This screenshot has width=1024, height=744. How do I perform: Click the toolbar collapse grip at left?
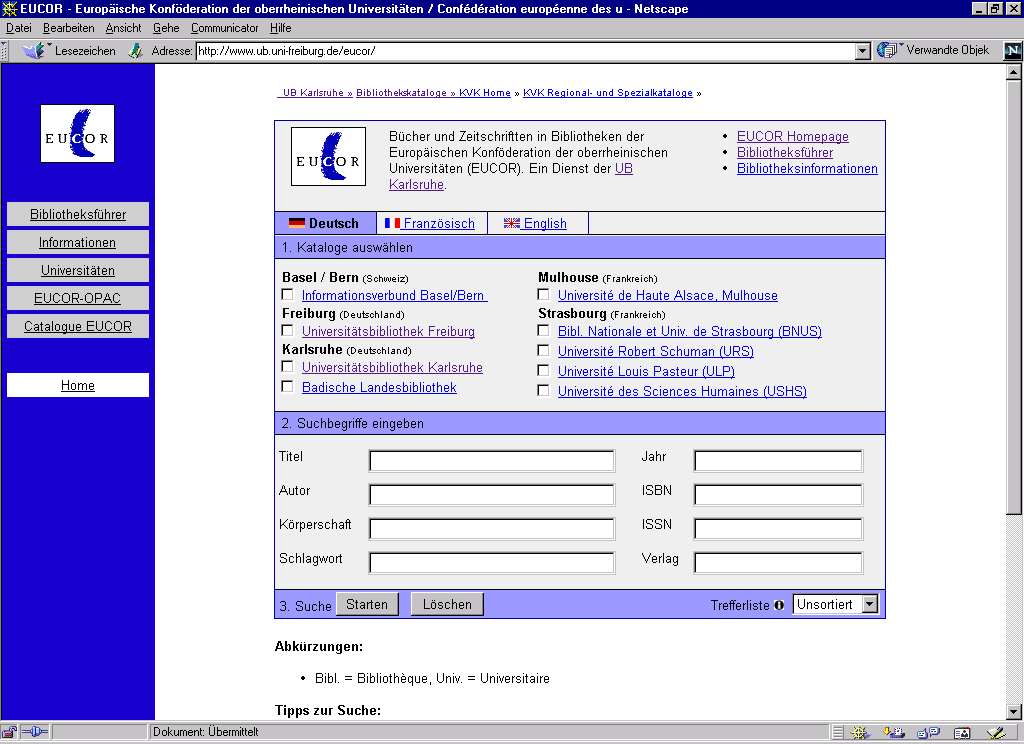(x=4, y=51)
